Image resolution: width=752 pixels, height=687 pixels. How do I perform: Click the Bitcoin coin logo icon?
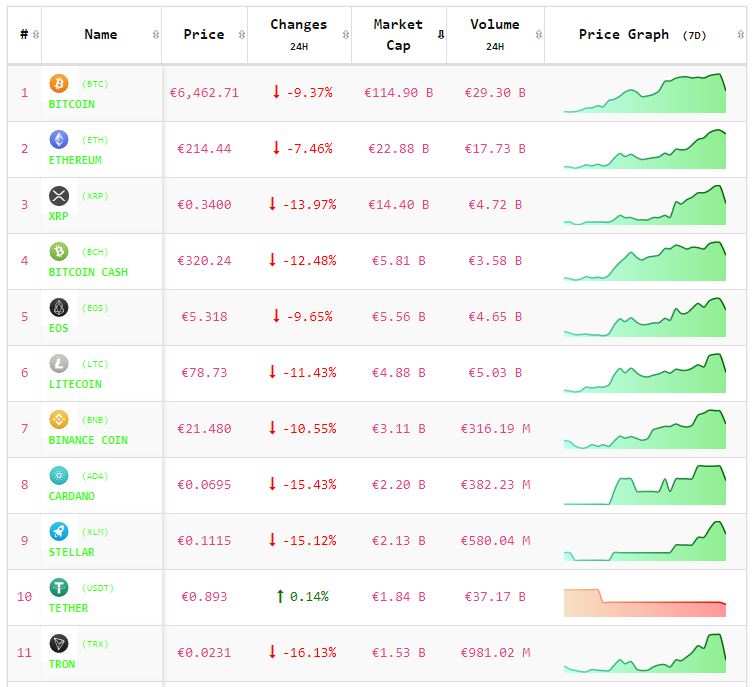[x=59, y=84]
